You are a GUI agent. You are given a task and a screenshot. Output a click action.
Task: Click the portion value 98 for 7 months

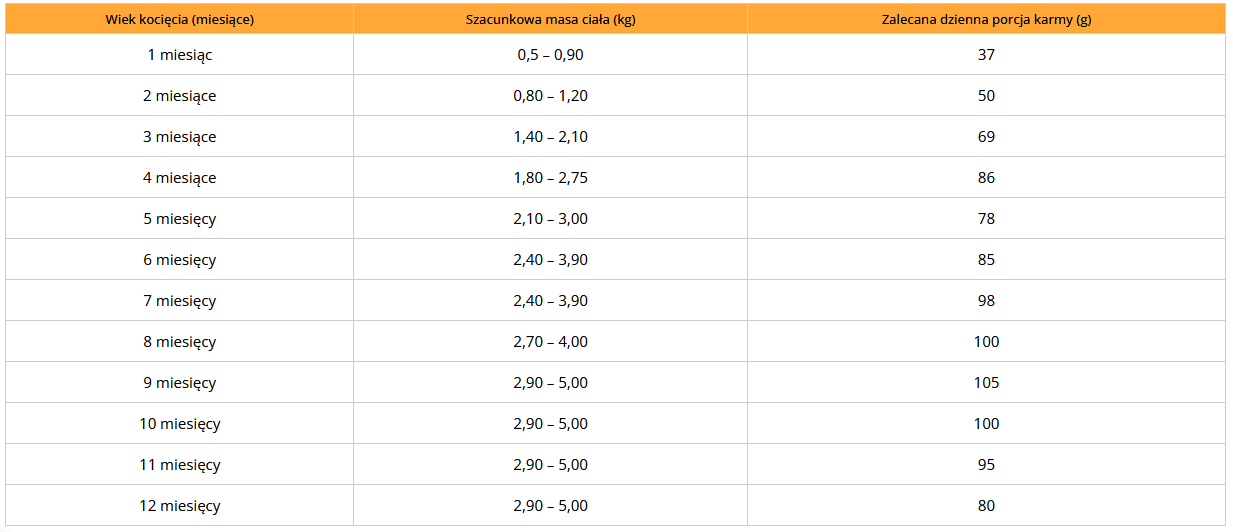click(x=986, y=301)
